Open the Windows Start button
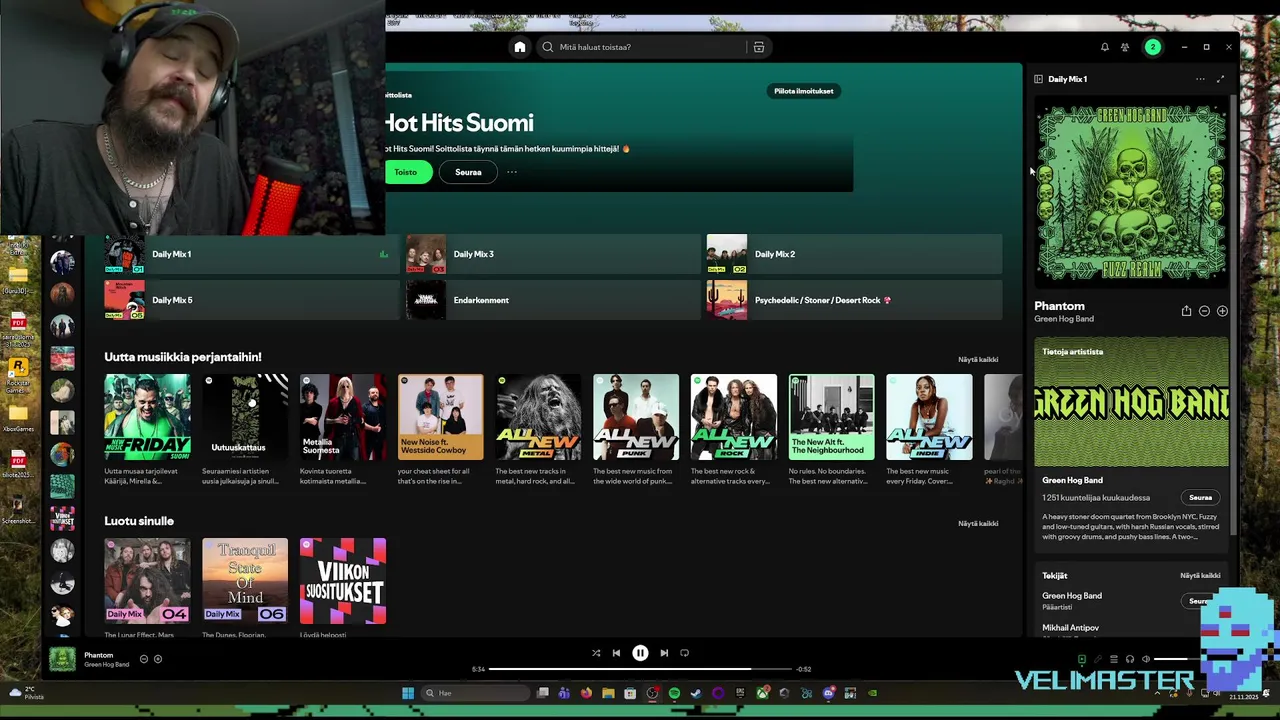Viewport: 1280px width, 720px height. pyautogui.click(x=408, y=693)
